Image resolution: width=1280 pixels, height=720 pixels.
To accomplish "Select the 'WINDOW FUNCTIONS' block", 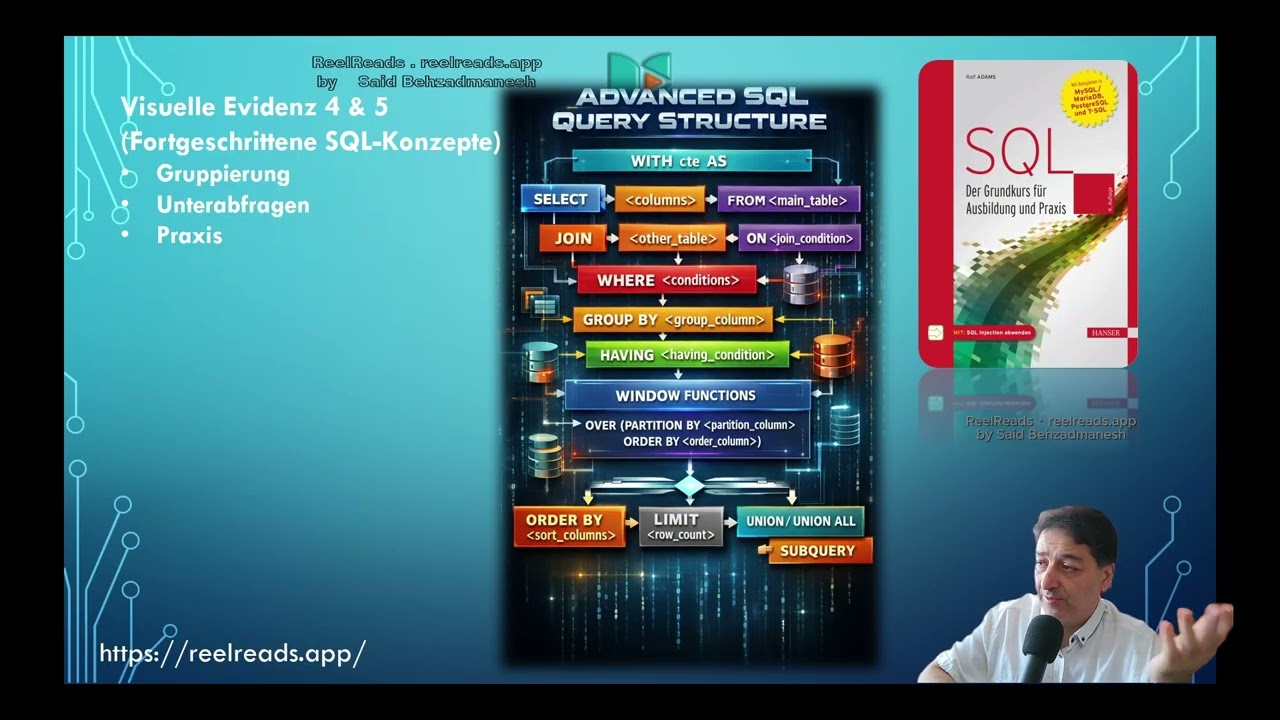I will pos(687,395).
